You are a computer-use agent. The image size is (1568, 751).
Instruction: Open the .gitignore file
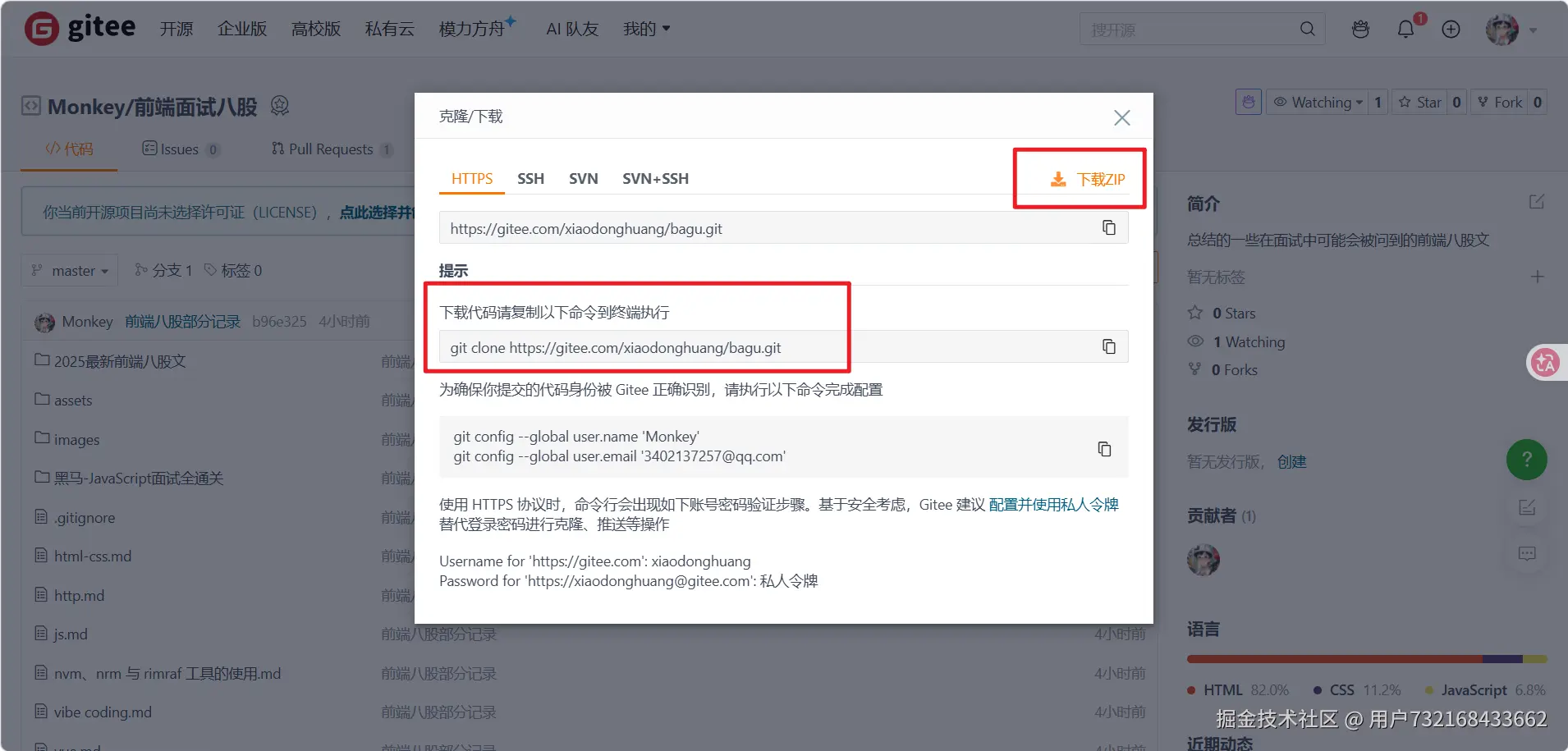click(x=85, y=517)
